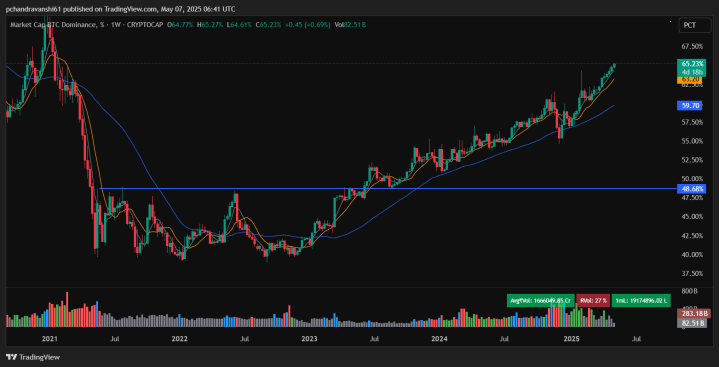Click the Jul label between 2022 and 2023
719x367 pixels.
click(245, 339)
